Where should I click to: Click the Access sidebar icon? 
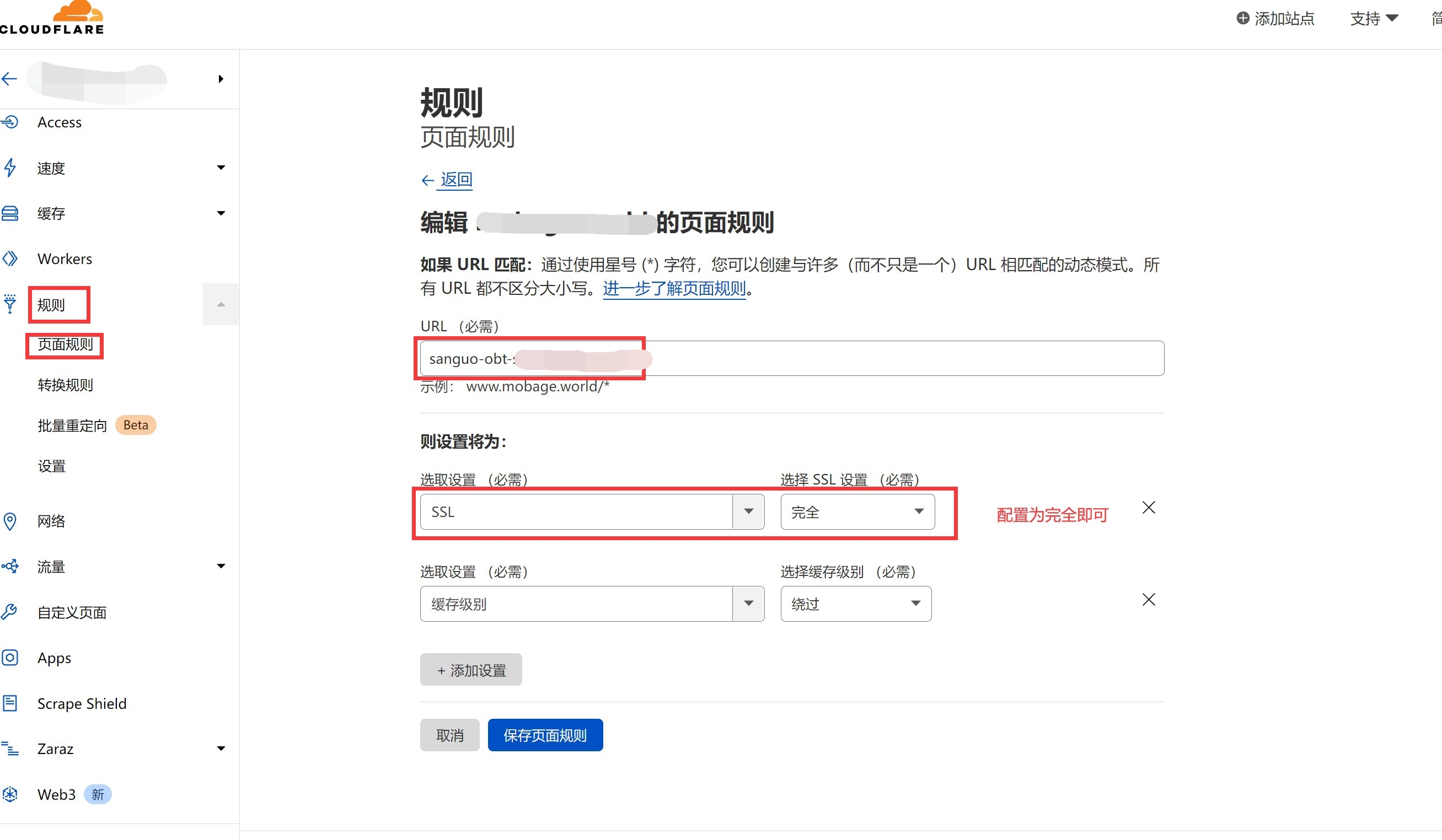coord(11,121)
